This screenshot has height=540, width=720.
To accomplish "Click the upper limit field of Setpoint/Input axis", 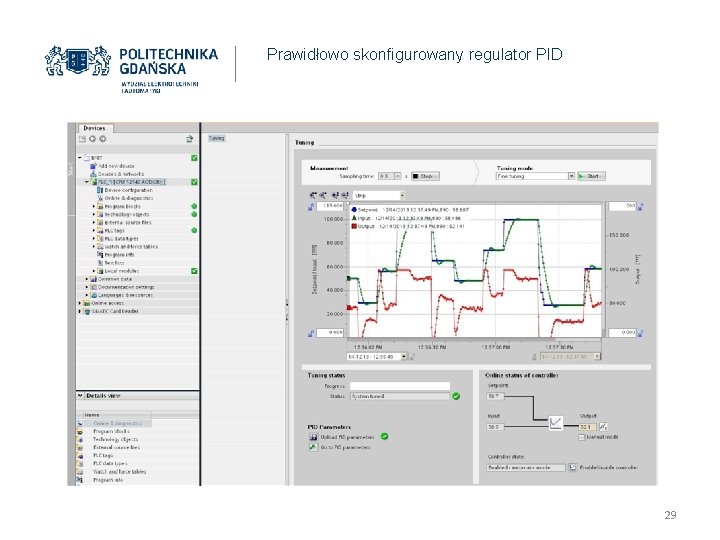I will click(x=330, y=206).
